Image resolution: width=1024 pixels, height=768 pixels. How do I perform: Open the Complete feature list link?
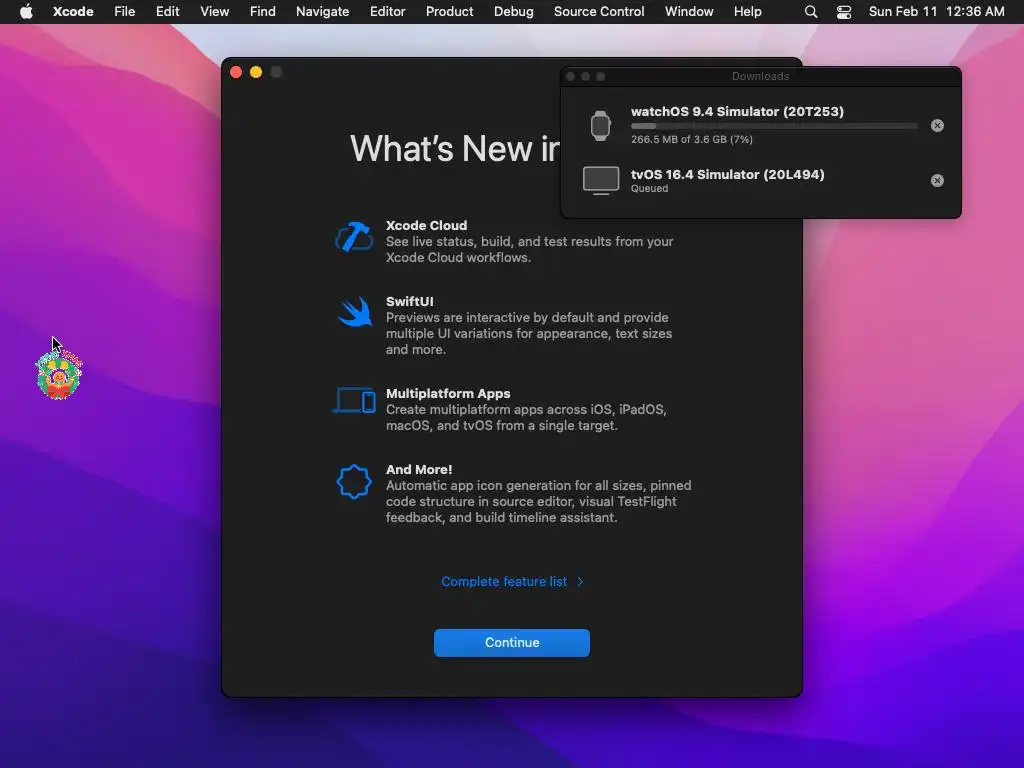pyautogui.click(x=504, y=581)
